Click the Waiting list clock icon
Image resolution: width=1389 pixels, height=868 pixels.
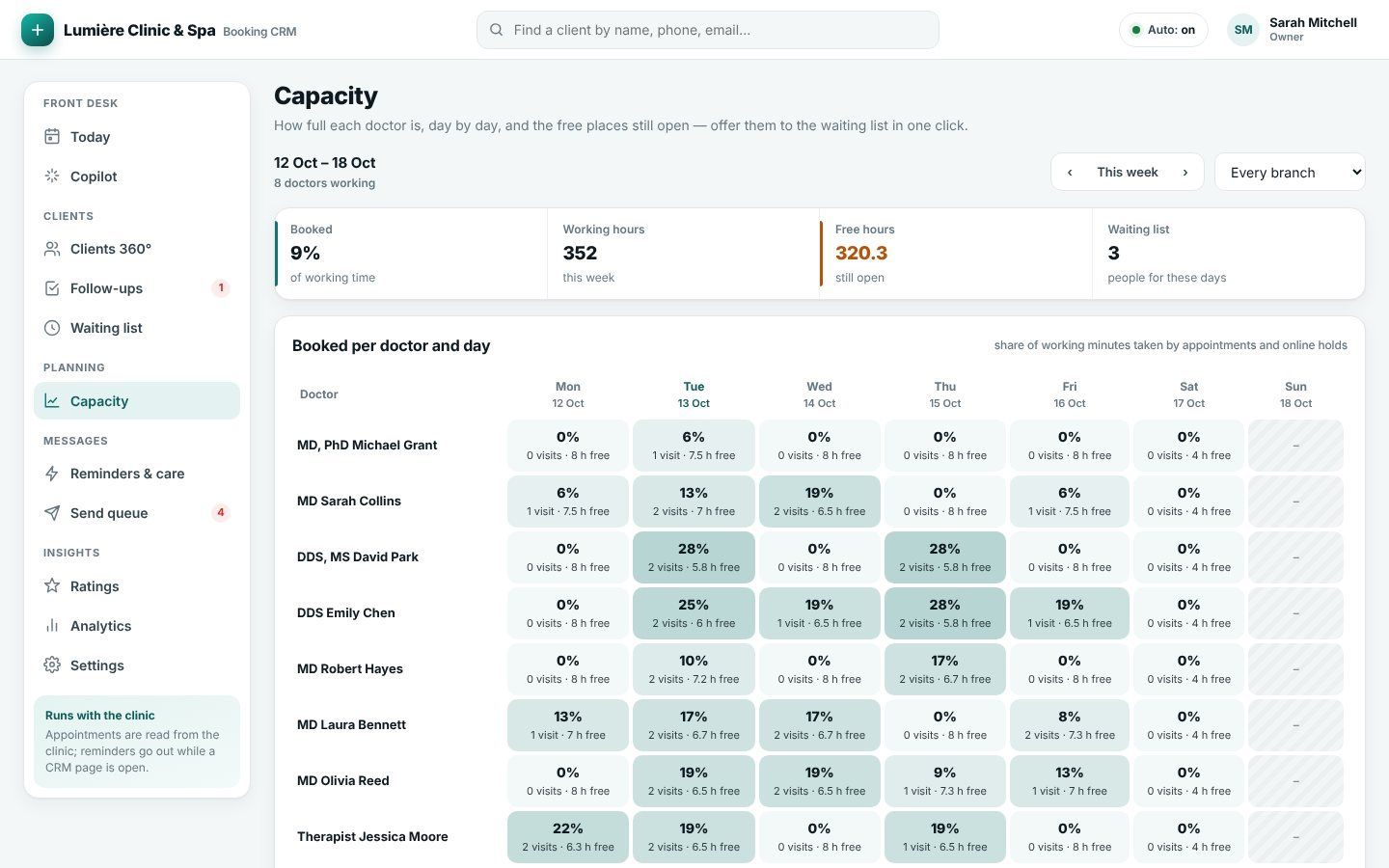tap(52, 328)
